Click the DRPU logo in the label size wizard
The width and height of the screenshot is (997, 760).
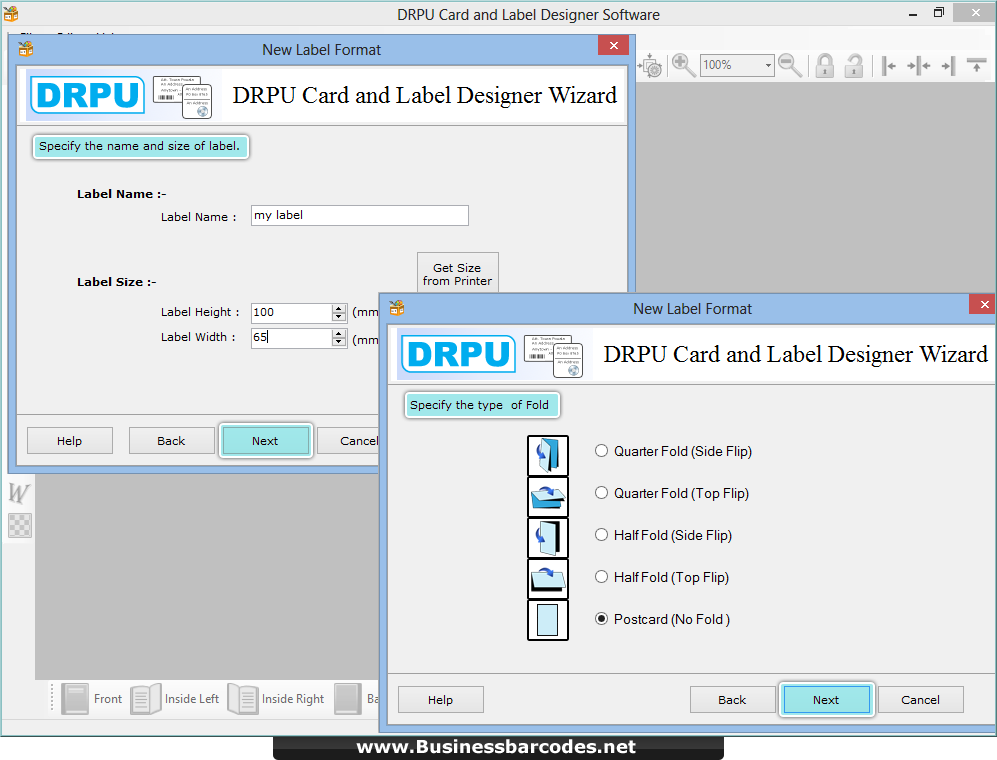(x=87, y=95)
